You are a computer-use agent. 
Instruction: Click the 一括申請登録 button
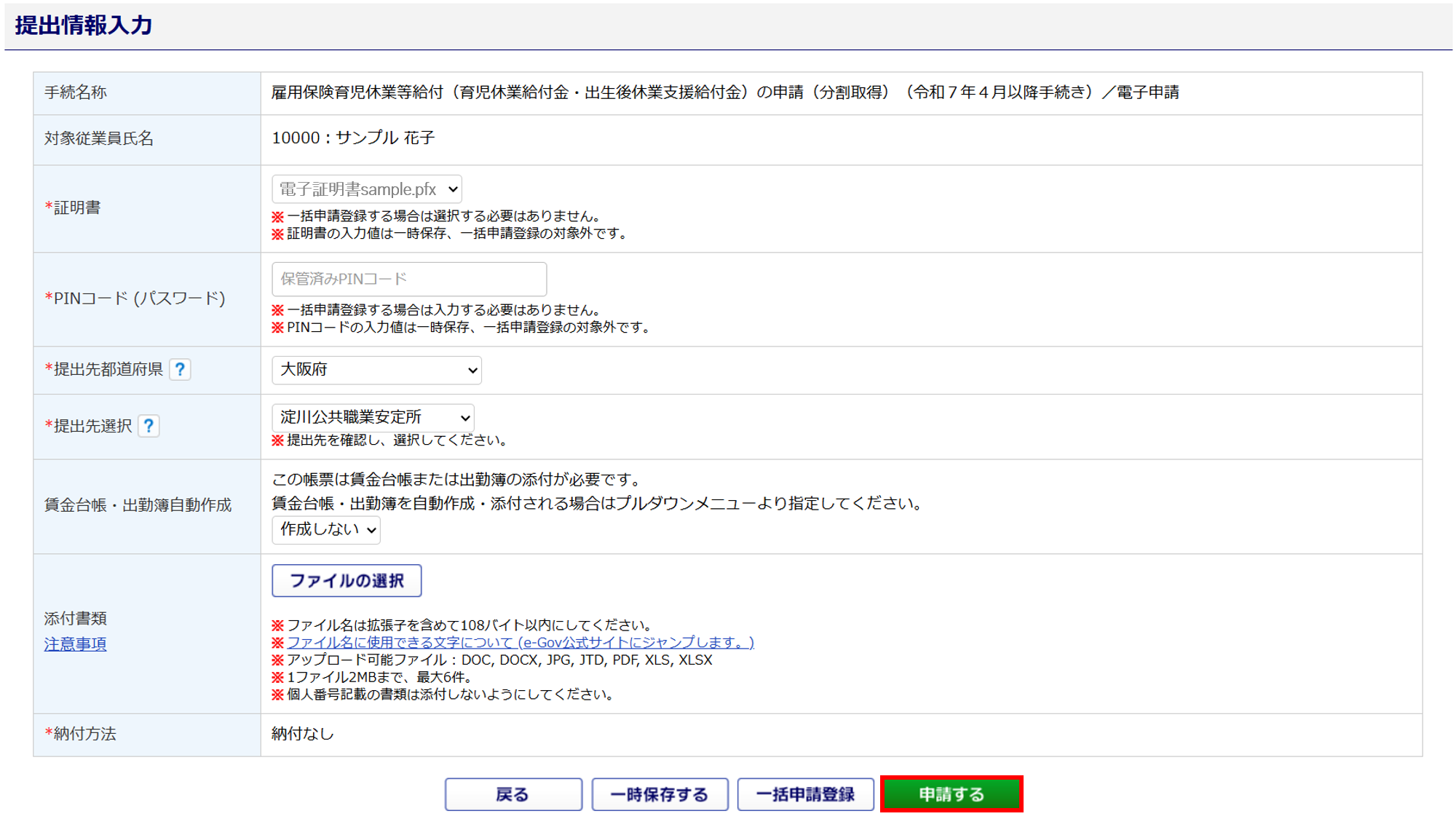coord(804,794)
